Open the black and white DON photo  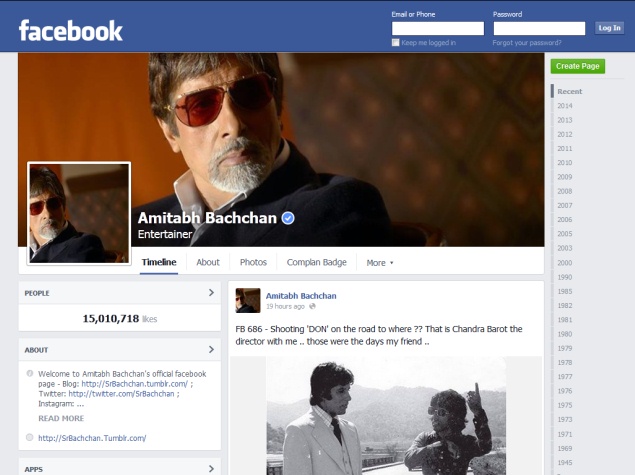(386, 415)
